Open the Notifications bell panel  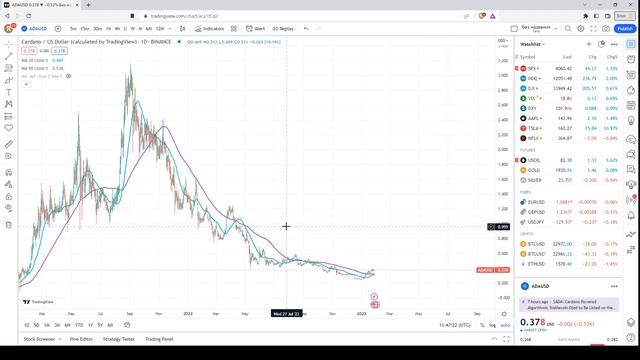pos(631,216)
